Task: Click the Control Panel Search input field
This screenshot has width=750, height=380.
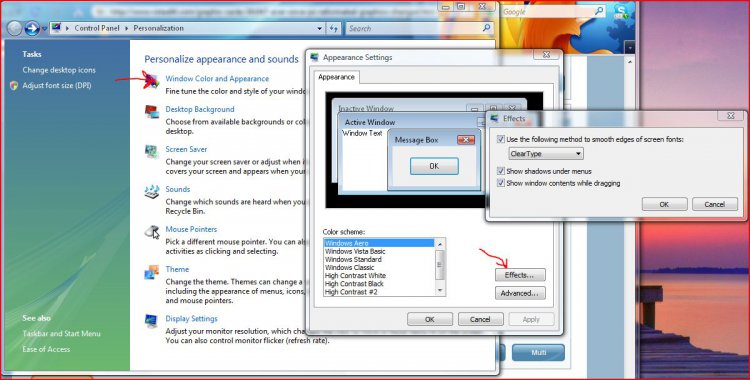Action: tap(413, 29)
